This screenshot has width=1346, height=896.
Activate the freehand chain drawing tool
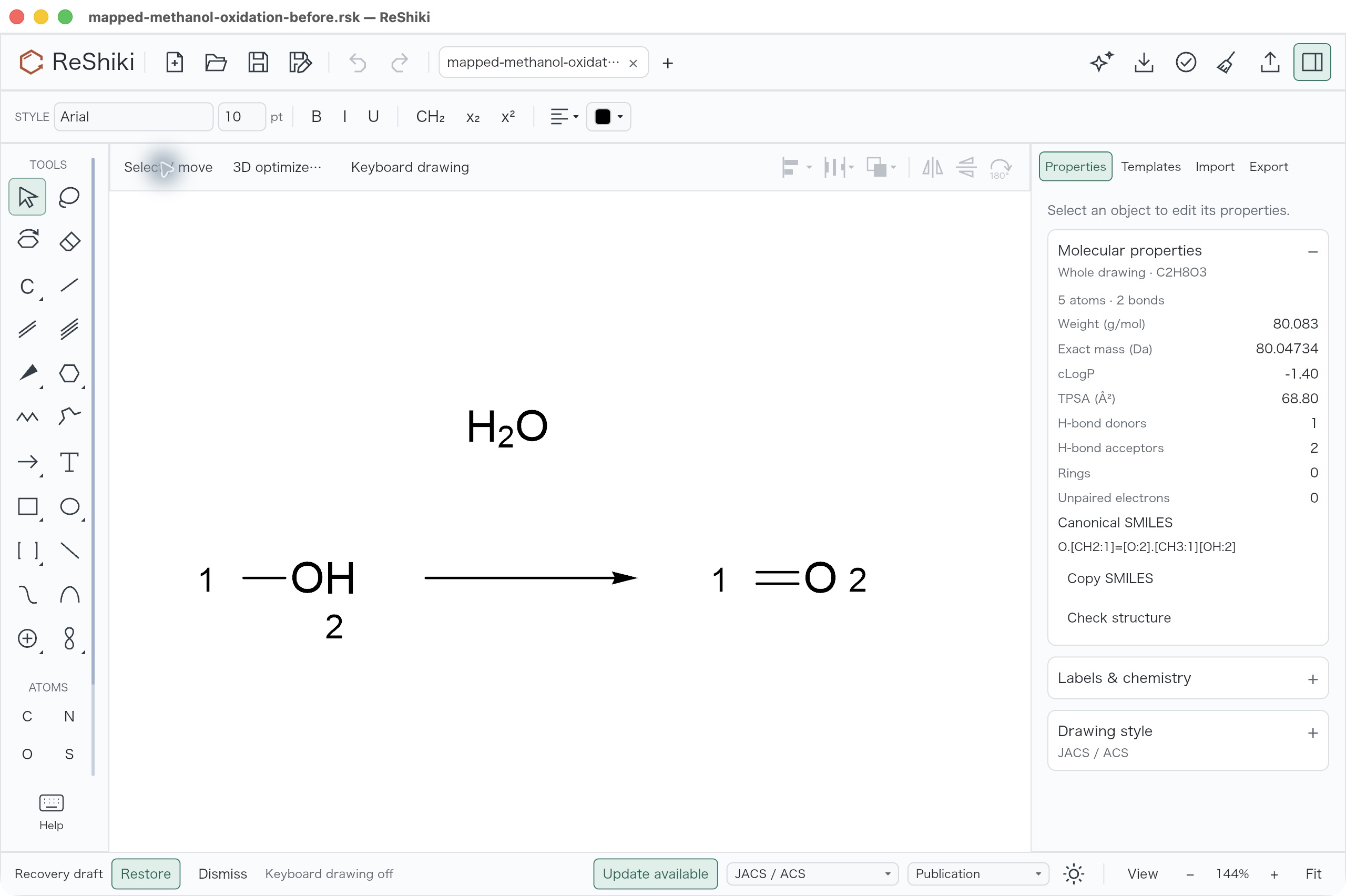click(x=69, y=417)
